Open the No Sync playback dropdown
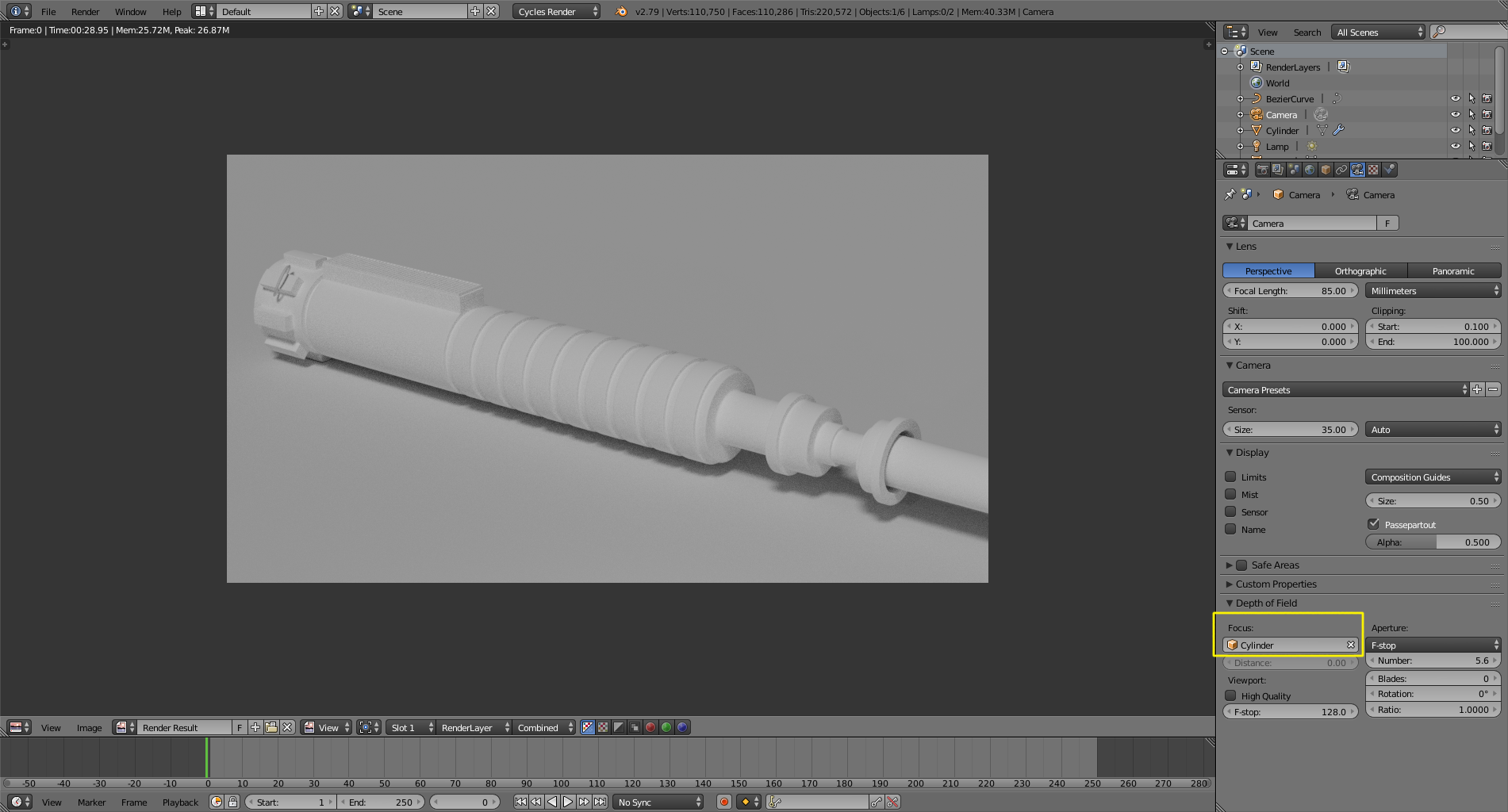Image resolution: width=1508 pixels, height=812 pixels. 658,802
